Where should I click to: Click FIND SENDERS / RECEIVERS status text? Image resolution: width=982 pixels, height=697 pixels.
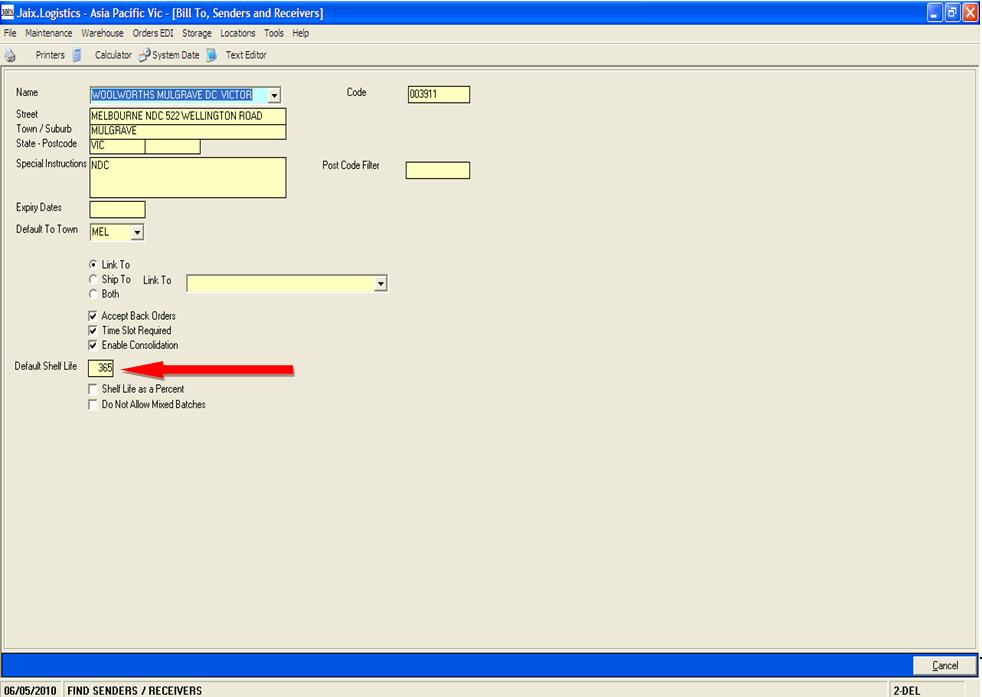point(135,690)
